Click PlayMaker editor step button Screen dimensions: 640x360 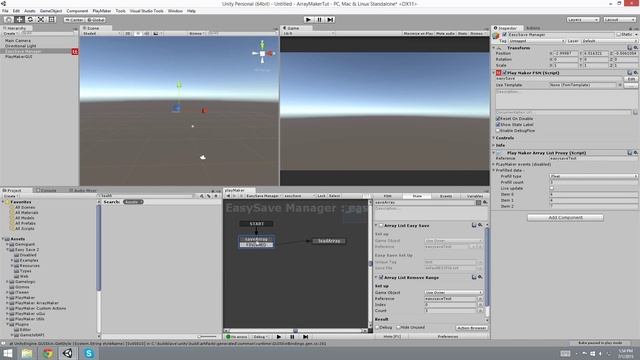(x=306, y=337)
